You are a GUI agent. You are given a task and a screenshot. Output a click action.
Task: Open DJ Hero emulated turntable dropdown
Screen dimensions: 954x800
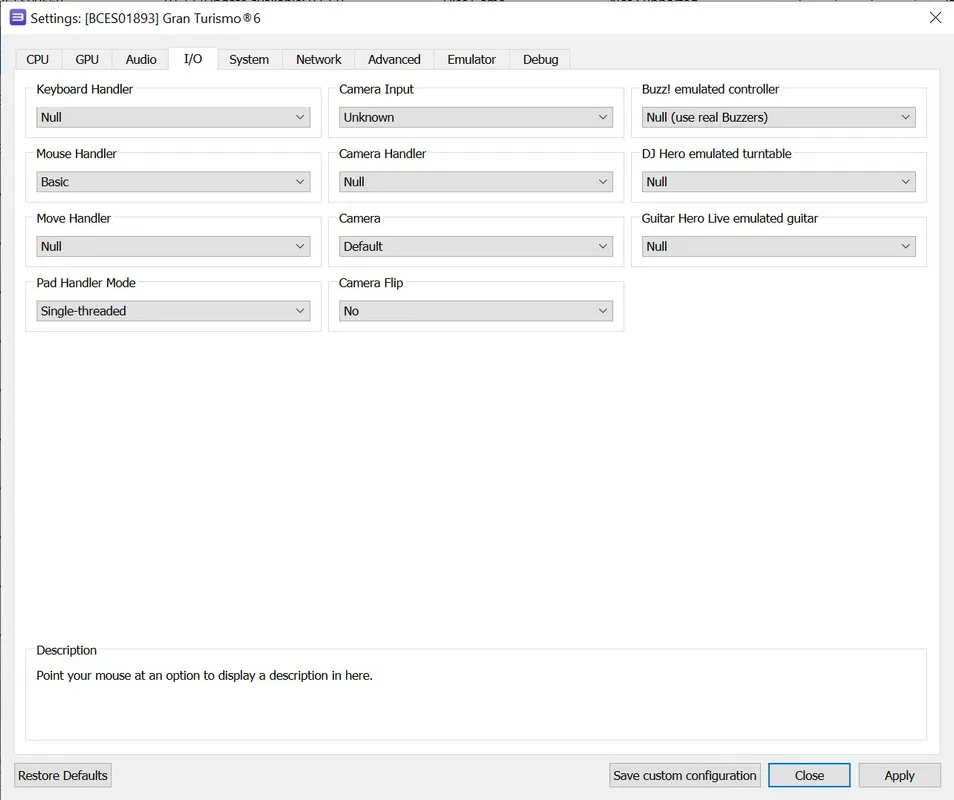(x=778, y=182)
